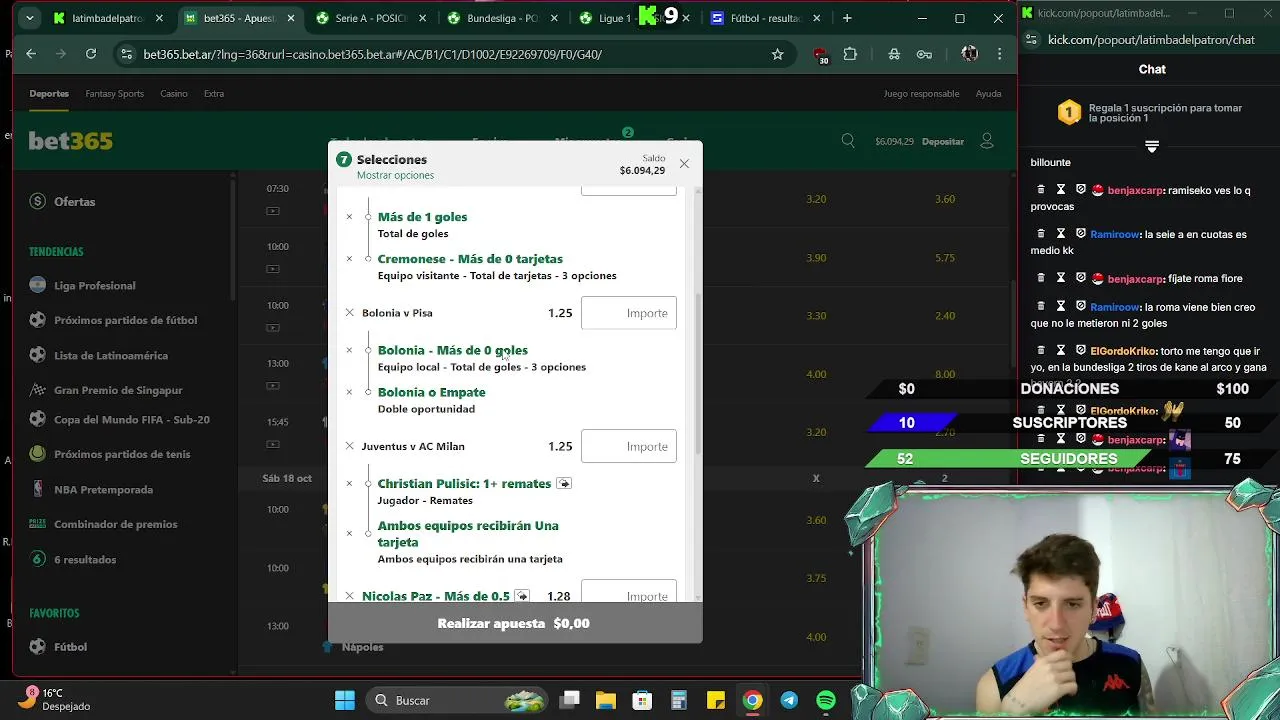Open NBA Pretemporada in sidebar
Screen dimensions: 1280x720
coord(103,490)
